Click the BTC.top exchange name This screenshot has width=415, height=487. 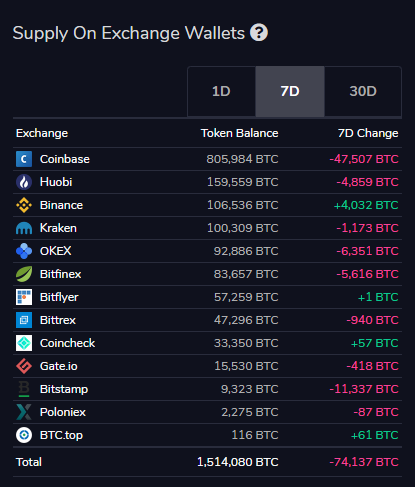(x=61, y=435)
